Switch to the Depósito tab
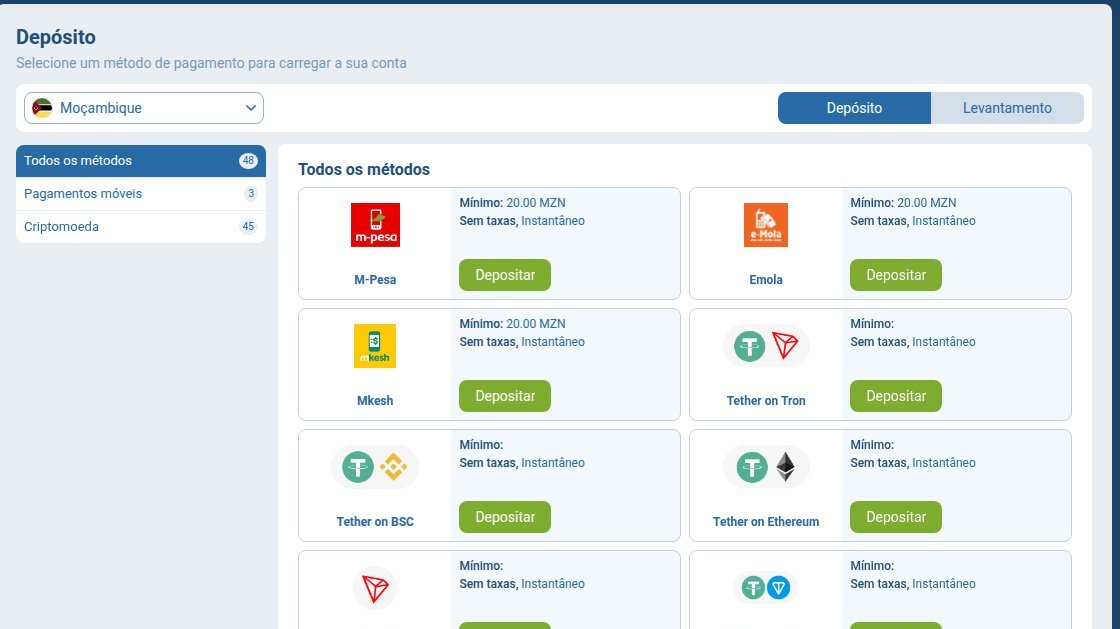The image size is (1120, 629). click(854, 108)
